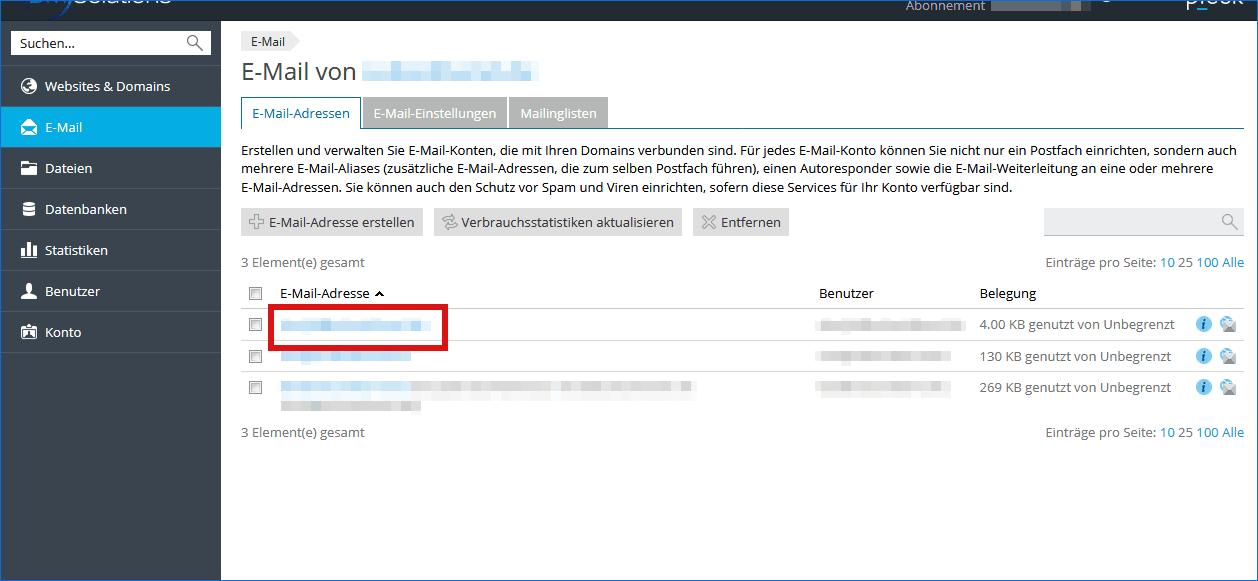Click E-Mail-Adresse erstellen button

click(333, 222)
